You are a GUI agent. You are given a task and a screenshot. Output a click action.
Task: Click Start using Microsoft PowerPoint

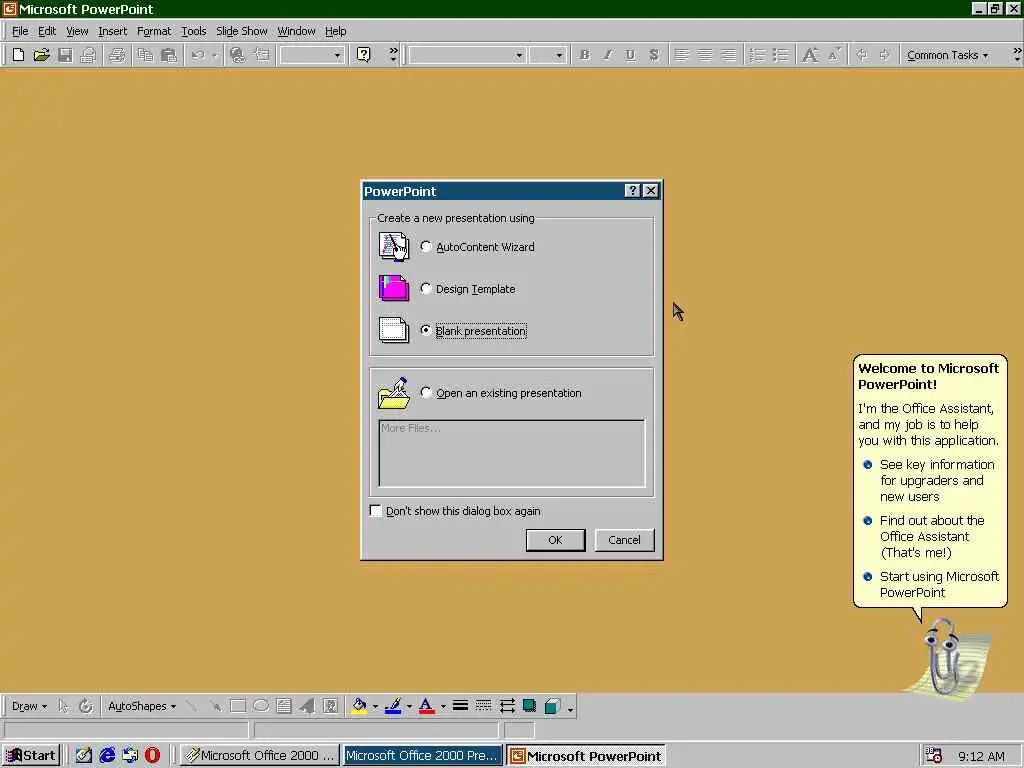[x=932, y=584]
